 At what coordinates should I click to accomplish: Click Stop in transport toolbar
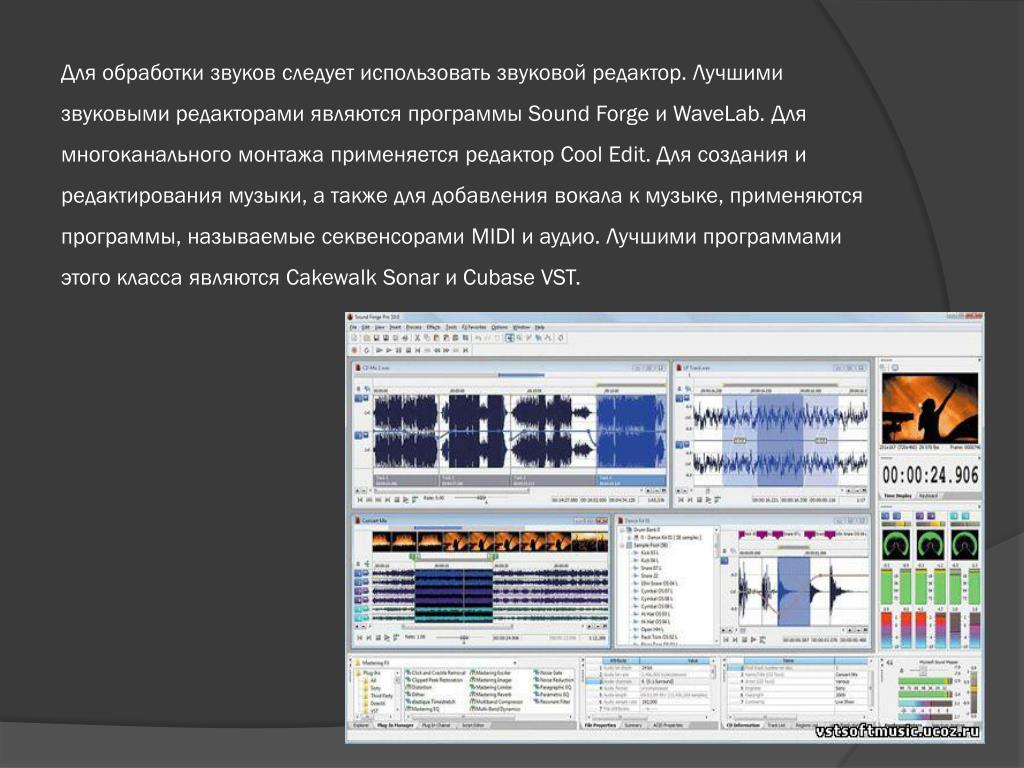click(408, 350)
